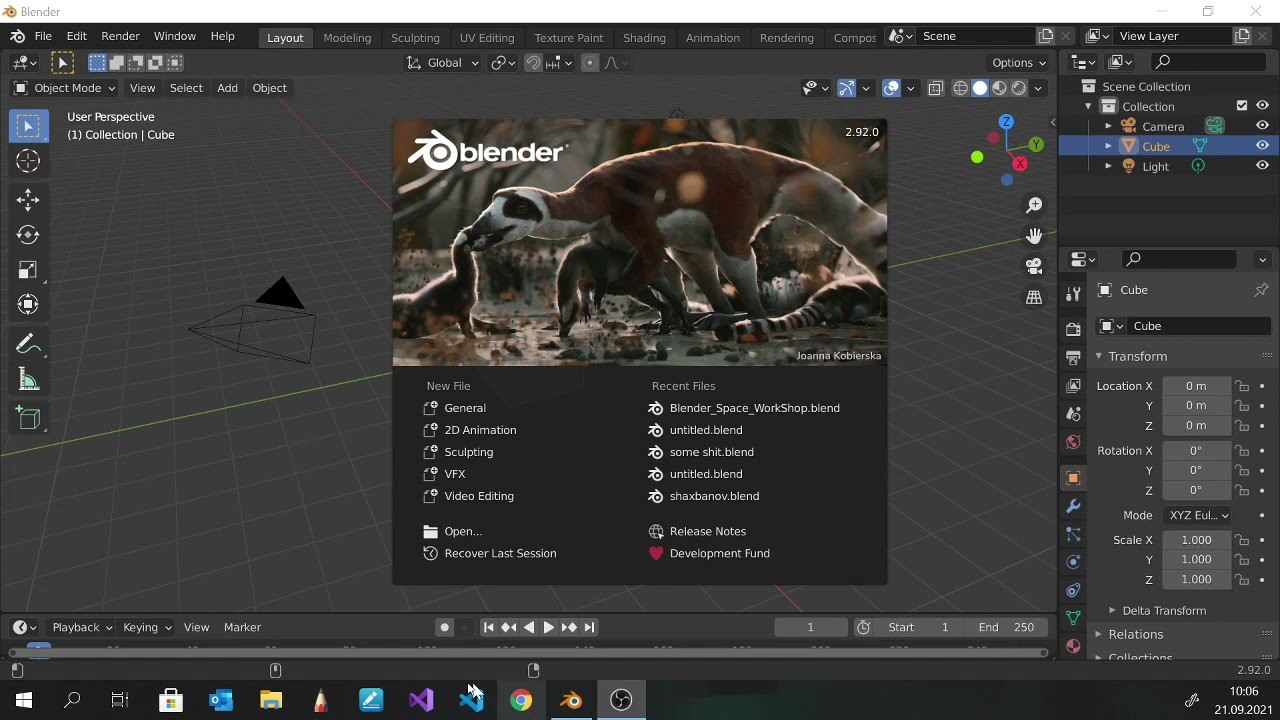Click the Blender logo menu icon
The width and height of the screenshot is (1280, 720).
point(17,36)
